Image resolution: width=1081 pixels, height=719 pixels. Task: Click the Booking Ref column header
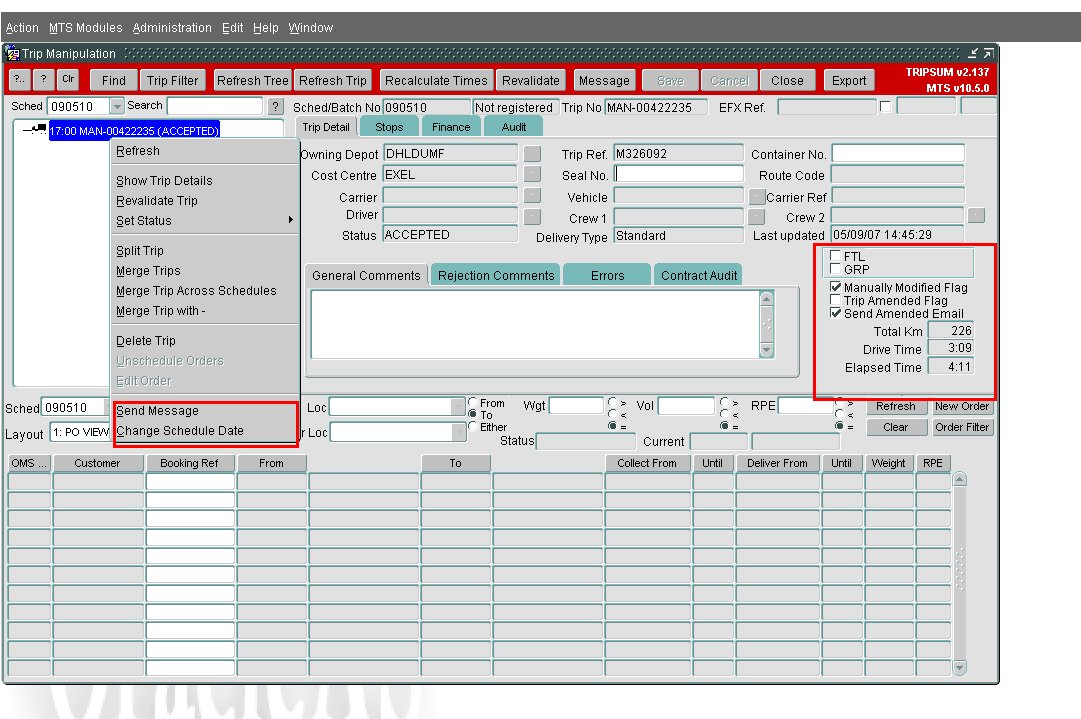(x=189, y=463)
